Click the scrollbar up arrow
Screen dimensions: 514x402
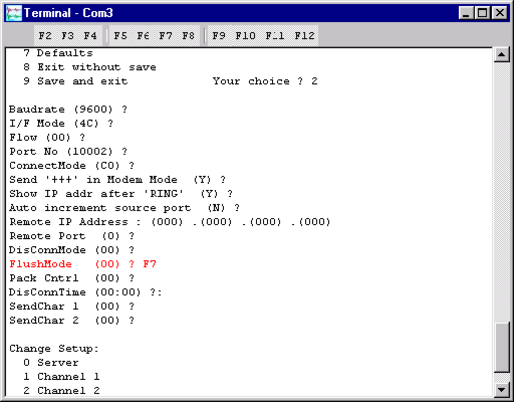[x=502, y=54]
